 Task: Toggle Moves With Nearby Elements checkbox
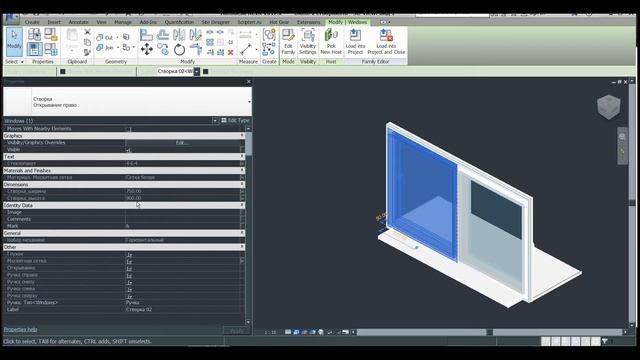coord(129,129)
